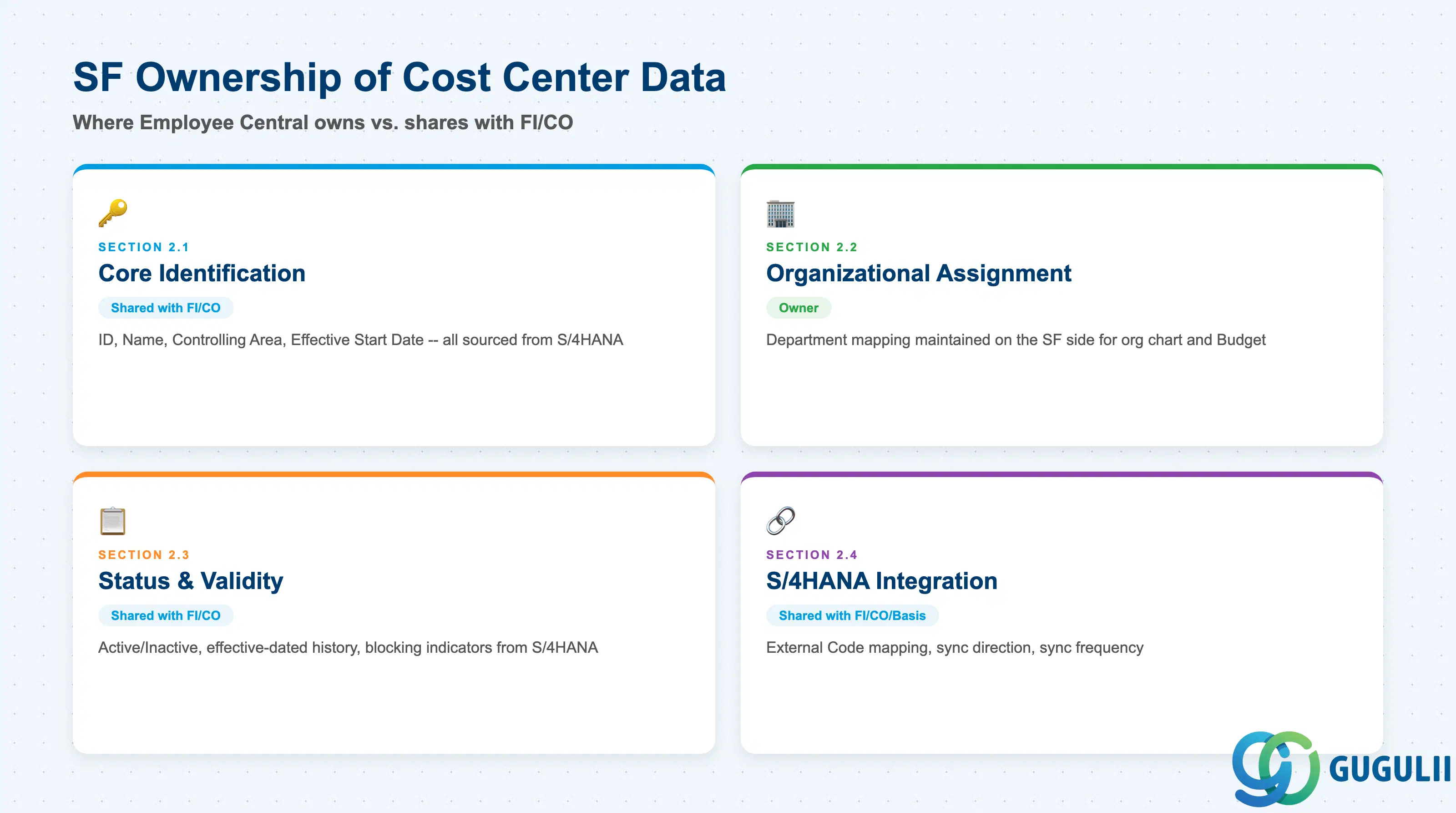Click the 'Organizational Assignment' heading
Viewport: 1456px width, 813px height.
919,274
